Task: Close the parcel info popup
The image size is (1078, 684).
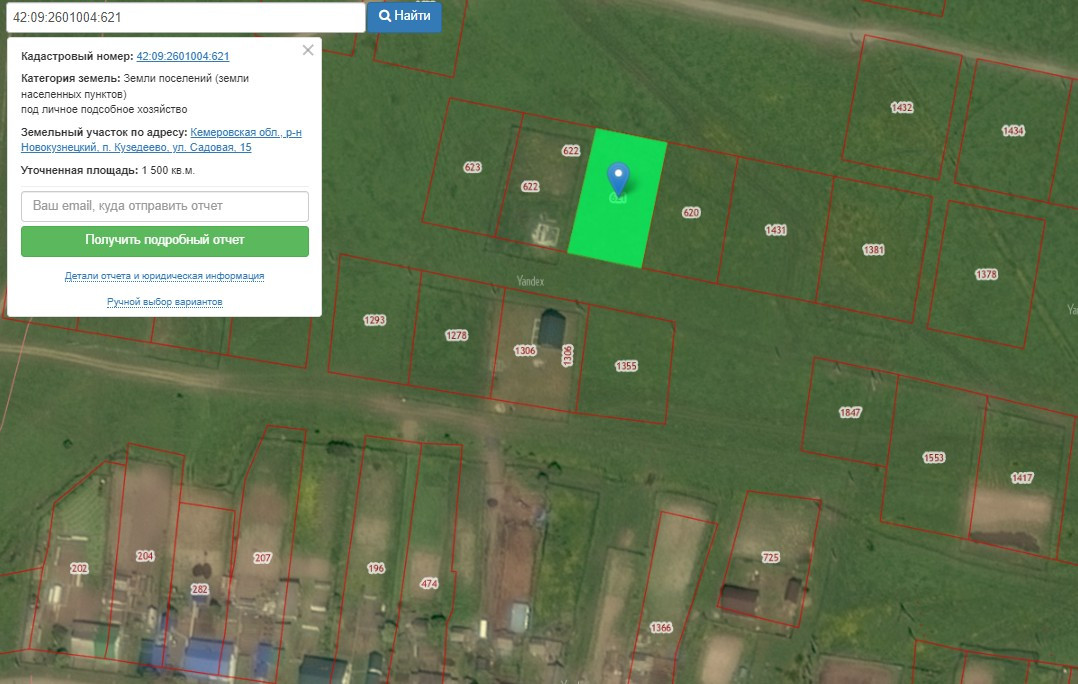Action: coord(308,50)
